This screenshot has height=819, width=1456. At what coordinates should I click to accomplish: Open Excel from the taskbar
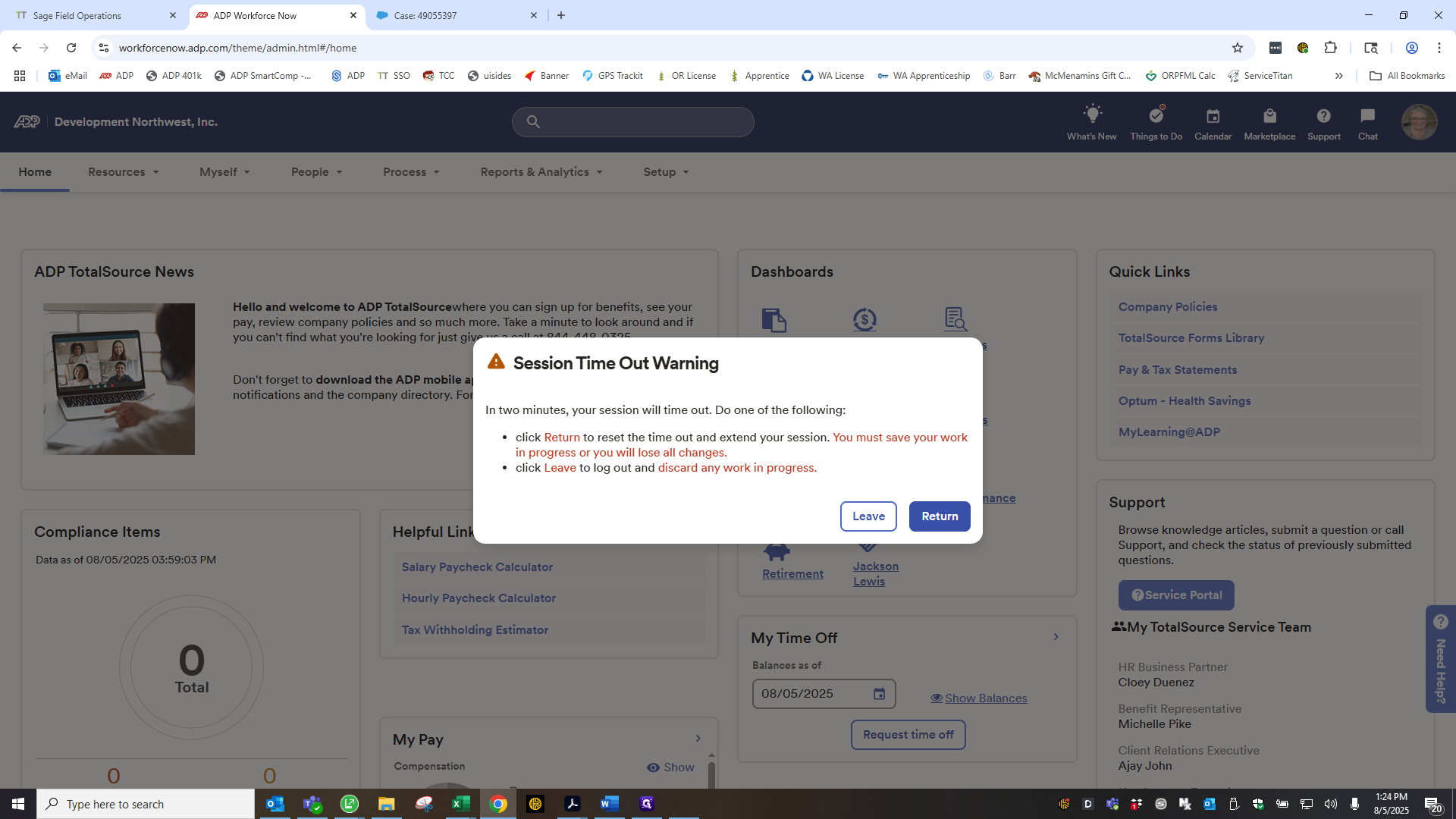tap(460, 804)
